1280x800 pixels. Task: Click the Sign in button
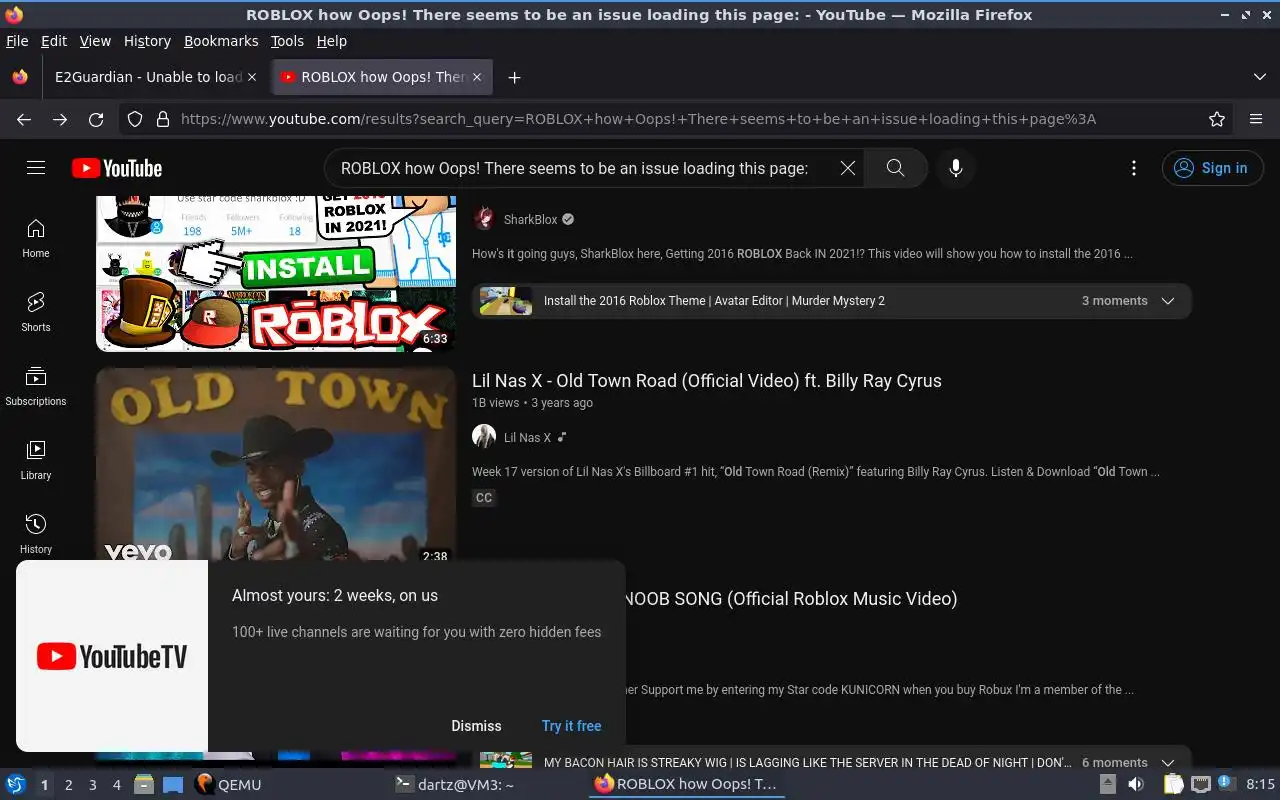(x=1212, y=168)
